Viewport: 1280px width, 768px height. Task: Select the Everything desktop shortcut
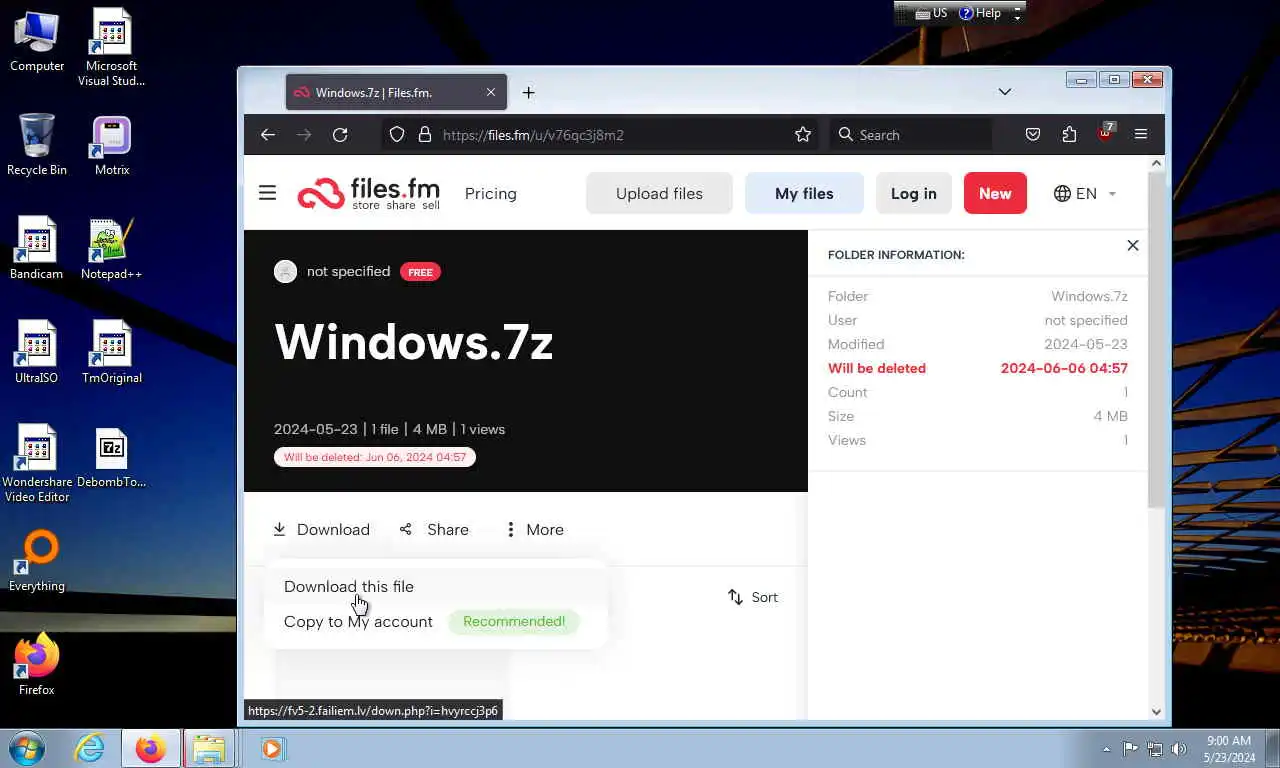point(37,561)
